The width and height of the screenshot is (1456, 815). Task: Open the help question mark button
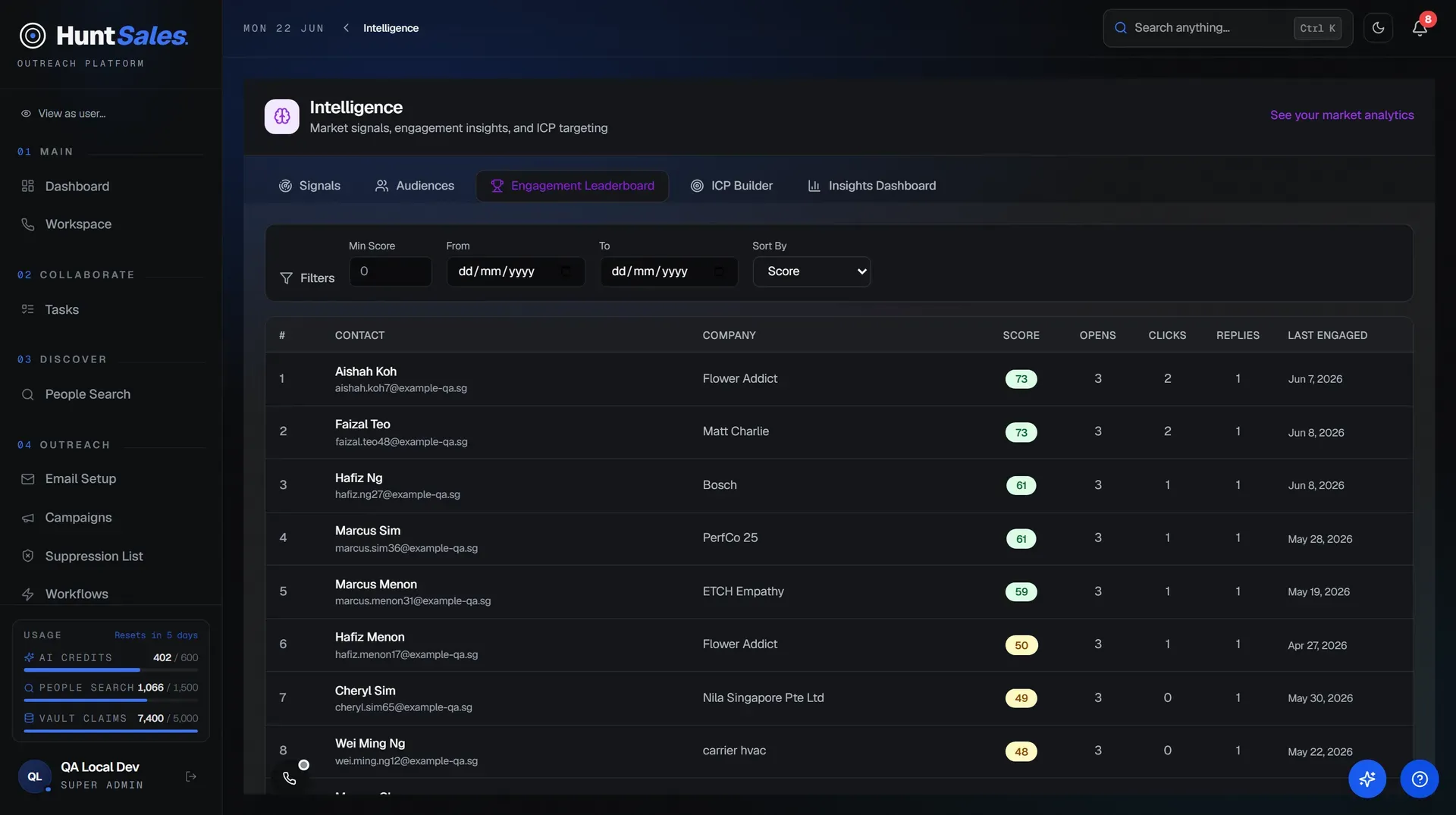[x=1420, y=779]
